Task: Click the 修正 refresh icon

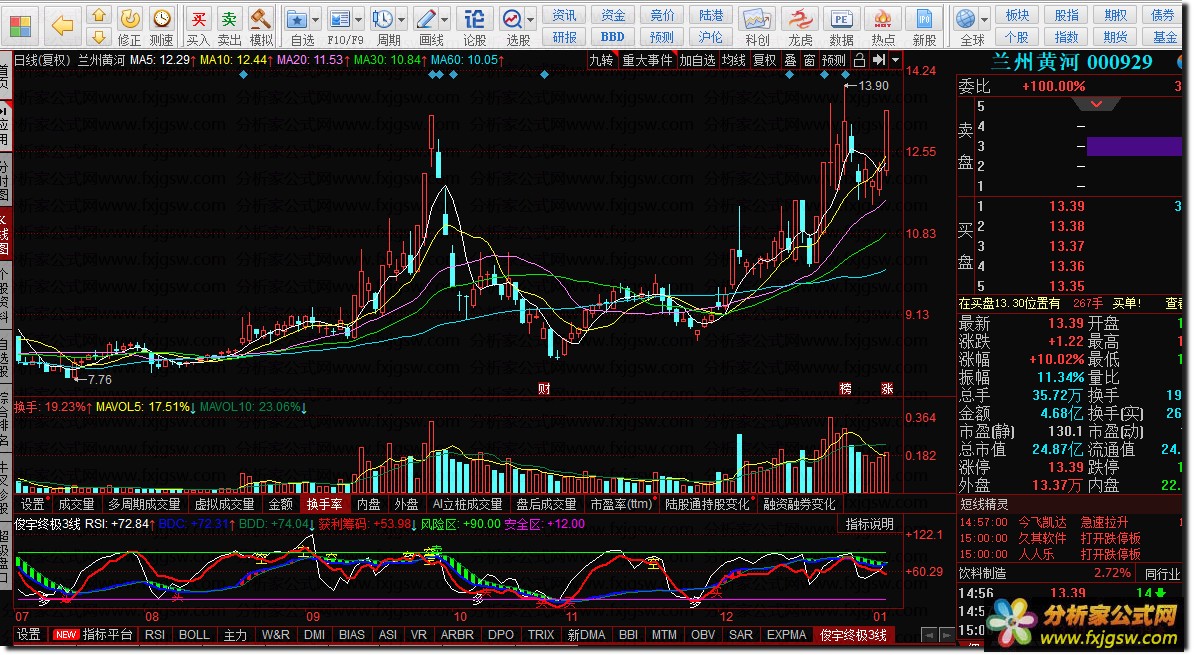Action: point(129,18)
